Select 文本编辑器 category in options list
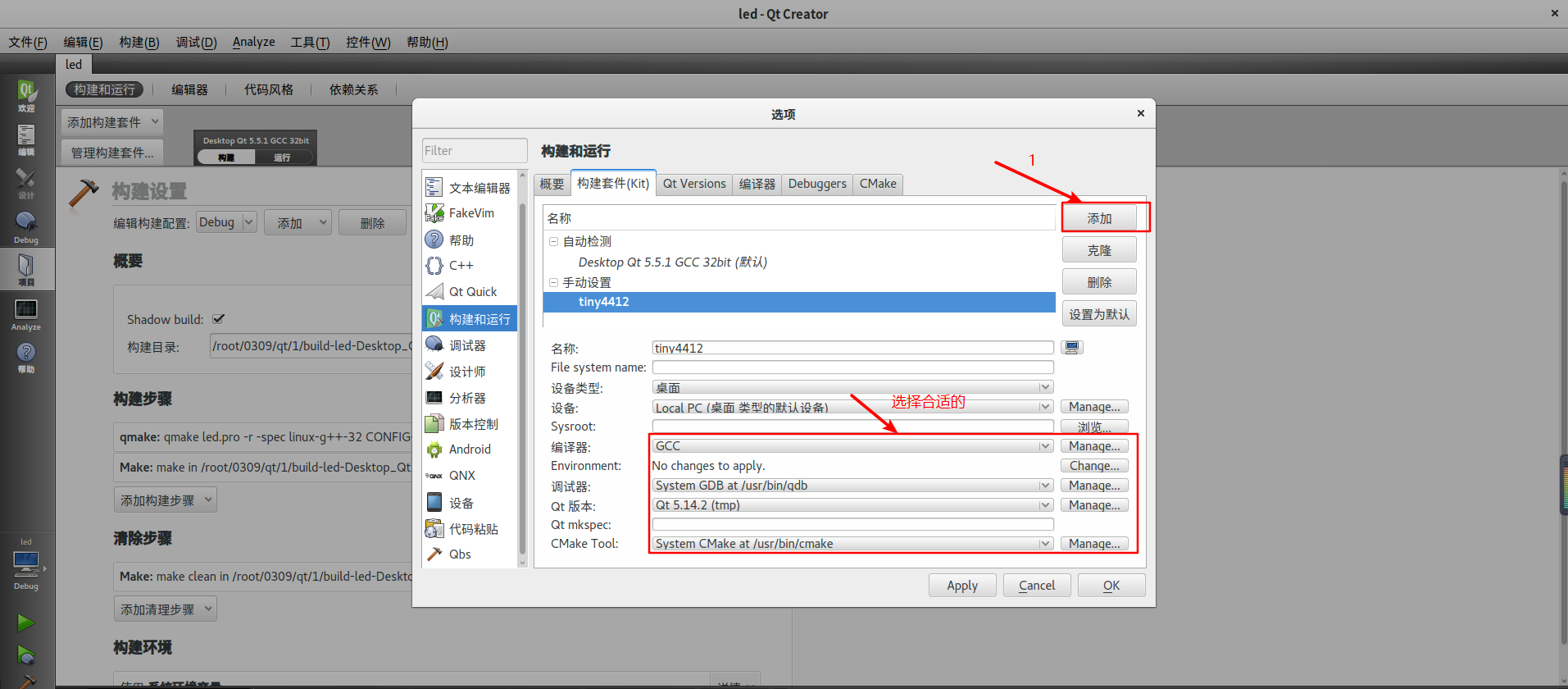Image resolution: width=1568 pixels, height=689 pixels. click(469, 188)
